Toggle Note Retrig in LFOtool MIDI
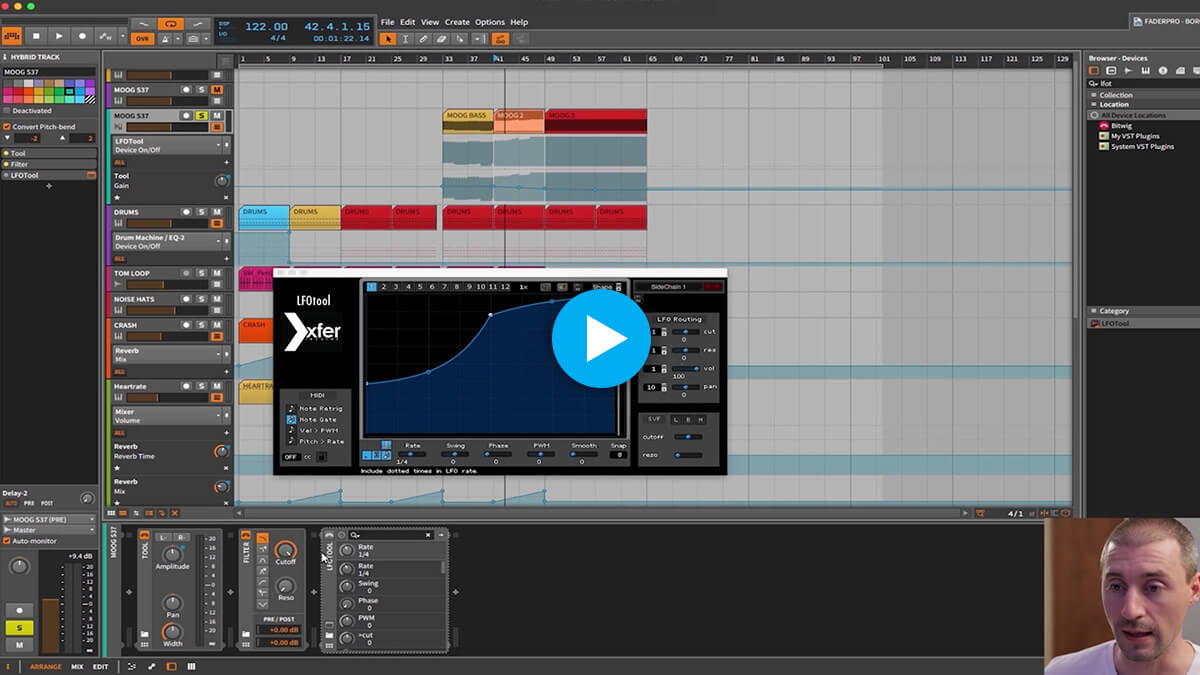1200x675 pixels. click(x=291, y=408)
